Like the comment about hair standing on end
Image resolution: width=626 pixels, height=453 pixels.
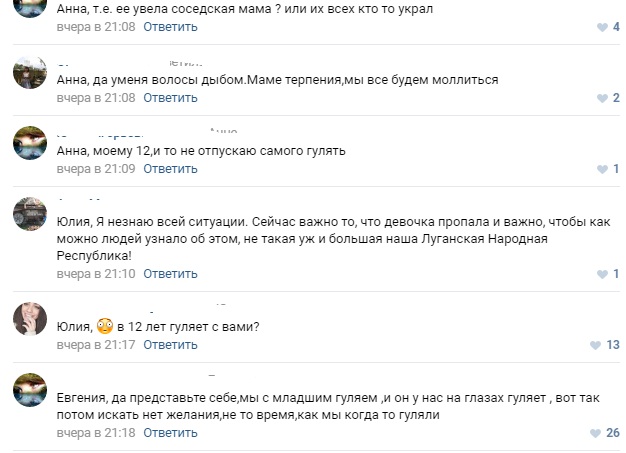602,98
